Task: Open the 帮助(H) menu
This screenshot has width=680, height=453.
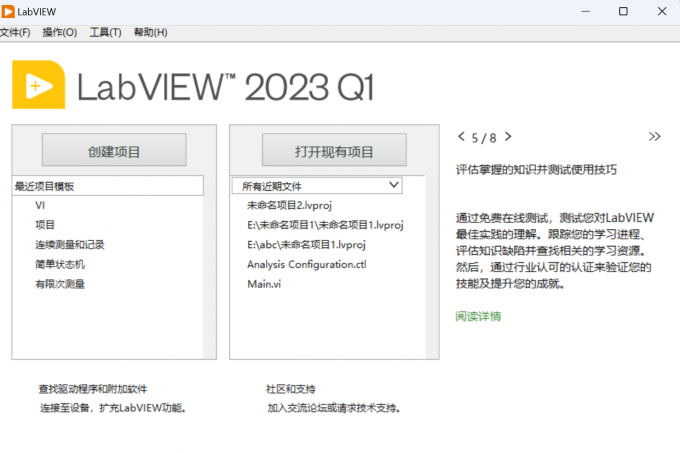Action: coord(150,33)
